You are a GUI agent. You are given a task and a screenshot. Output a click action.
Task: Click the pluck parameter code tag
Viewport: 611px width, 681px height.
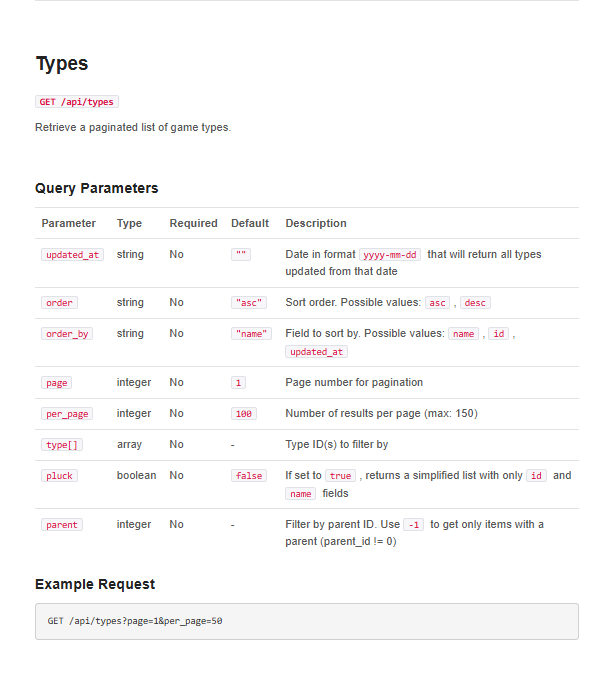(59, 476)
